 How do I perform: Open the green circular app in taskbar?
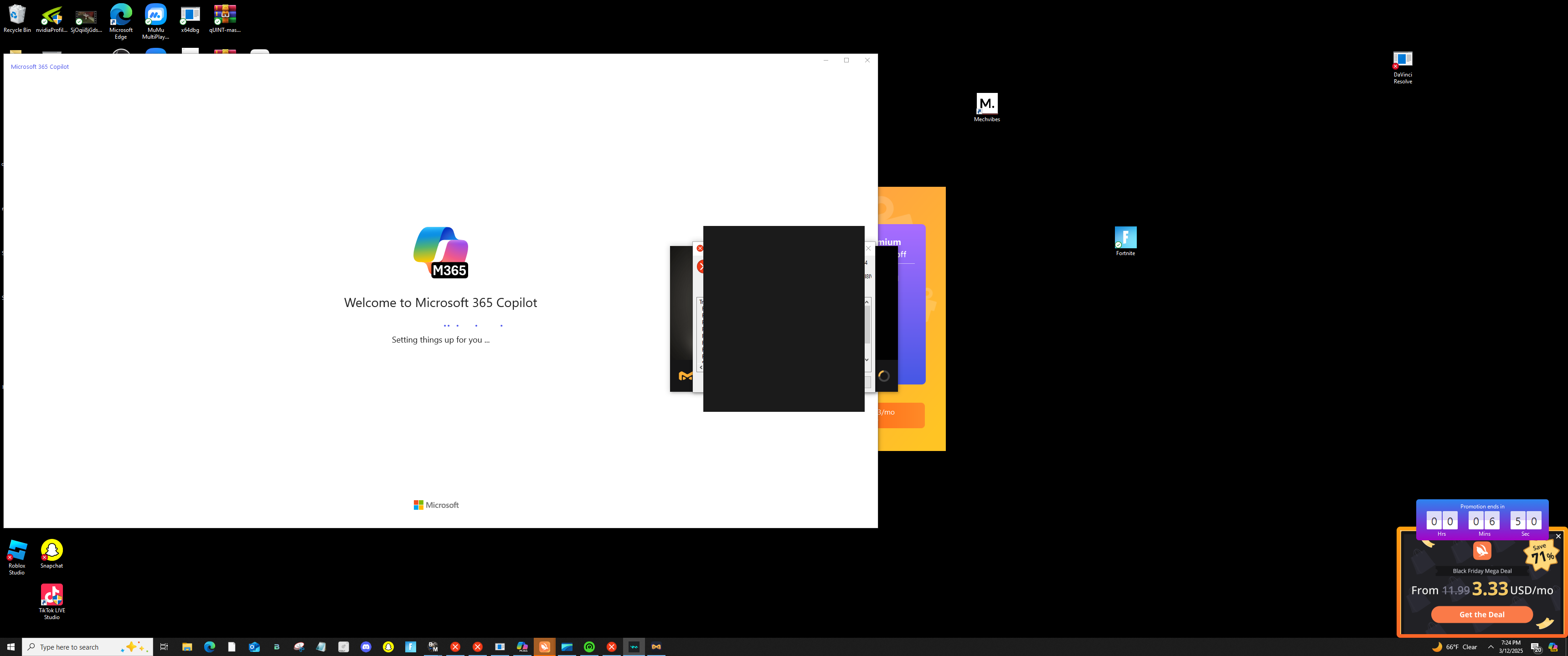coord(589,647)
